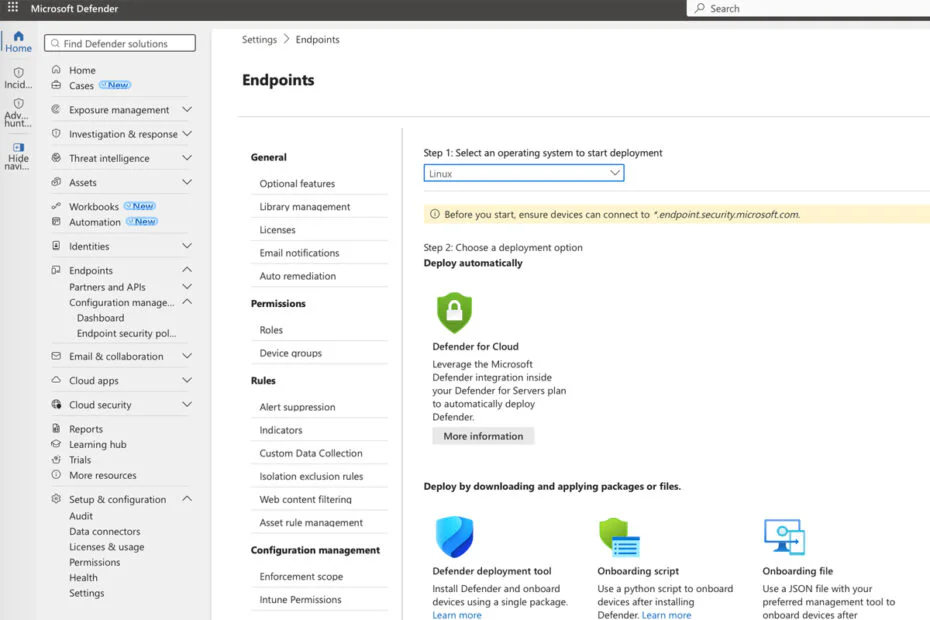Click the Cloud security icon
This screenshot has height=620, width=930.
tap(56, 404)
